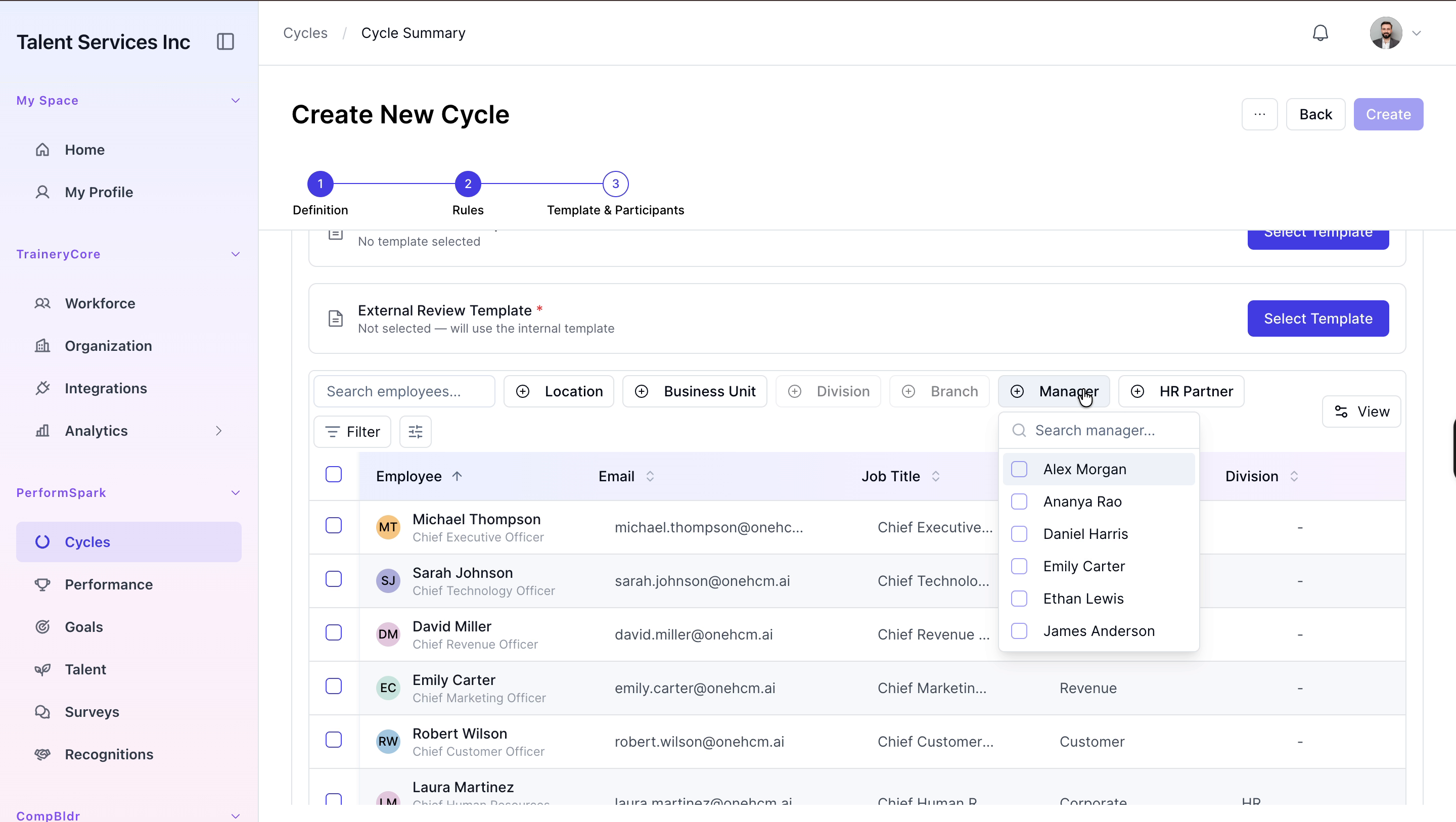Check the Alex Morgan manager option
The image size is (1456, 822).
pyautogui.click(x=1019, y=469)
